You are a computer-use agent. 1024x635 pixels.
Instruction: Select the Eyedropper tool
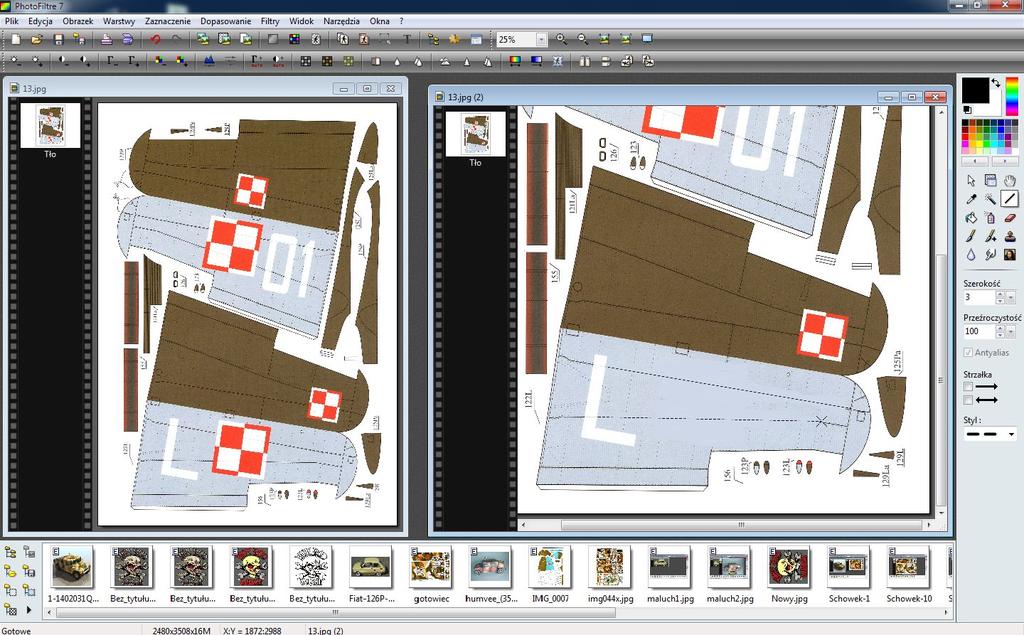pyautogui.click(x=971, y=199)
